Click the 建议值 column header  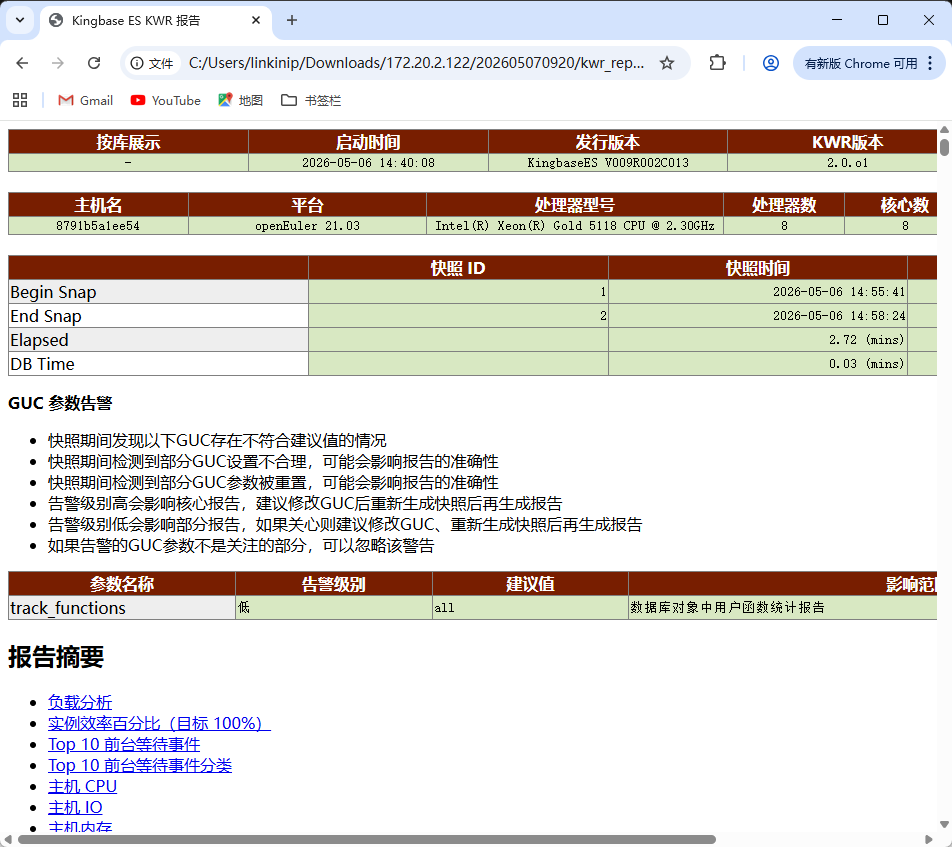(530, 584)
